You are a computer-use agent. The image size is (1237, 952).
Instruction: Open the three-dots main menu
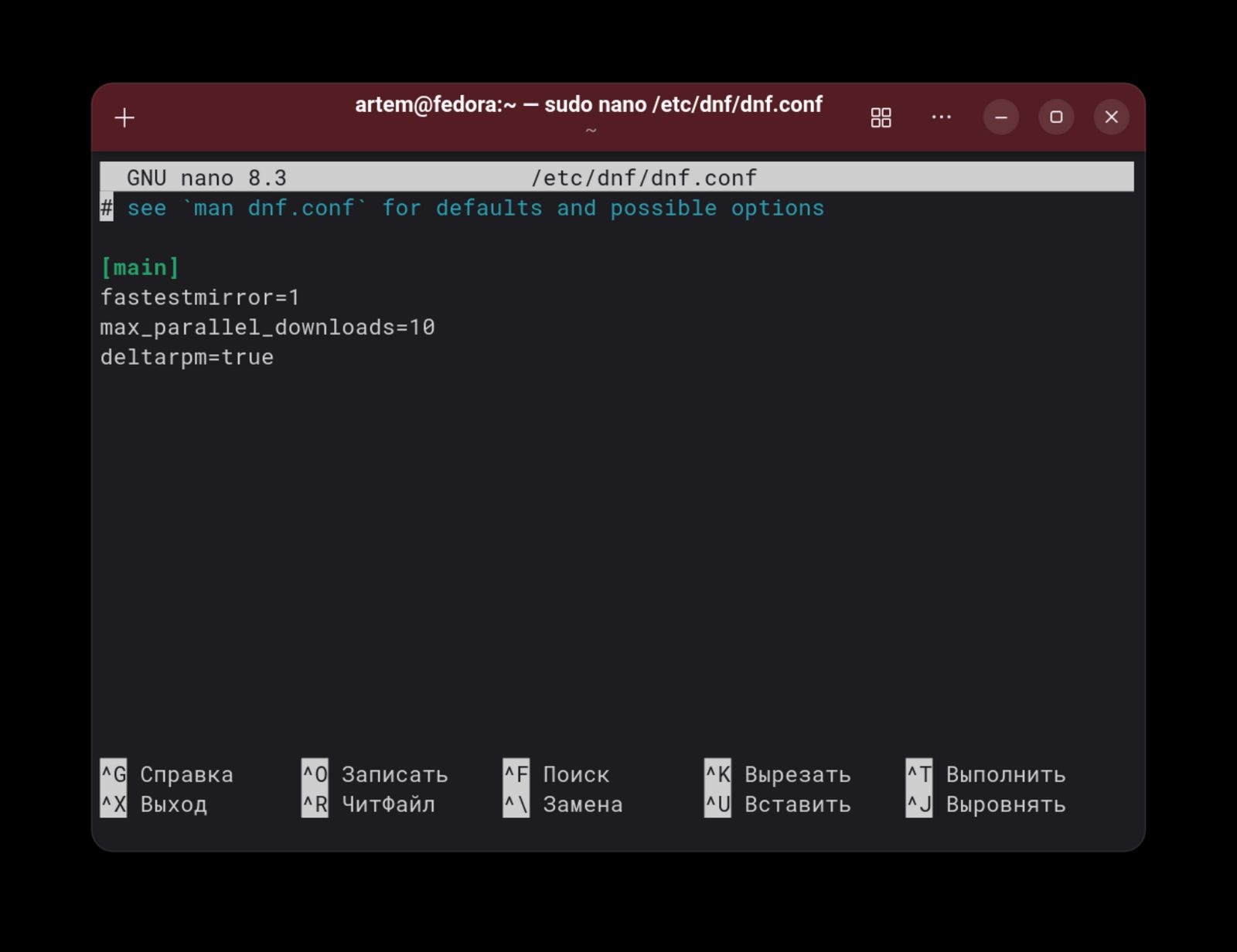tap(941, 117)
